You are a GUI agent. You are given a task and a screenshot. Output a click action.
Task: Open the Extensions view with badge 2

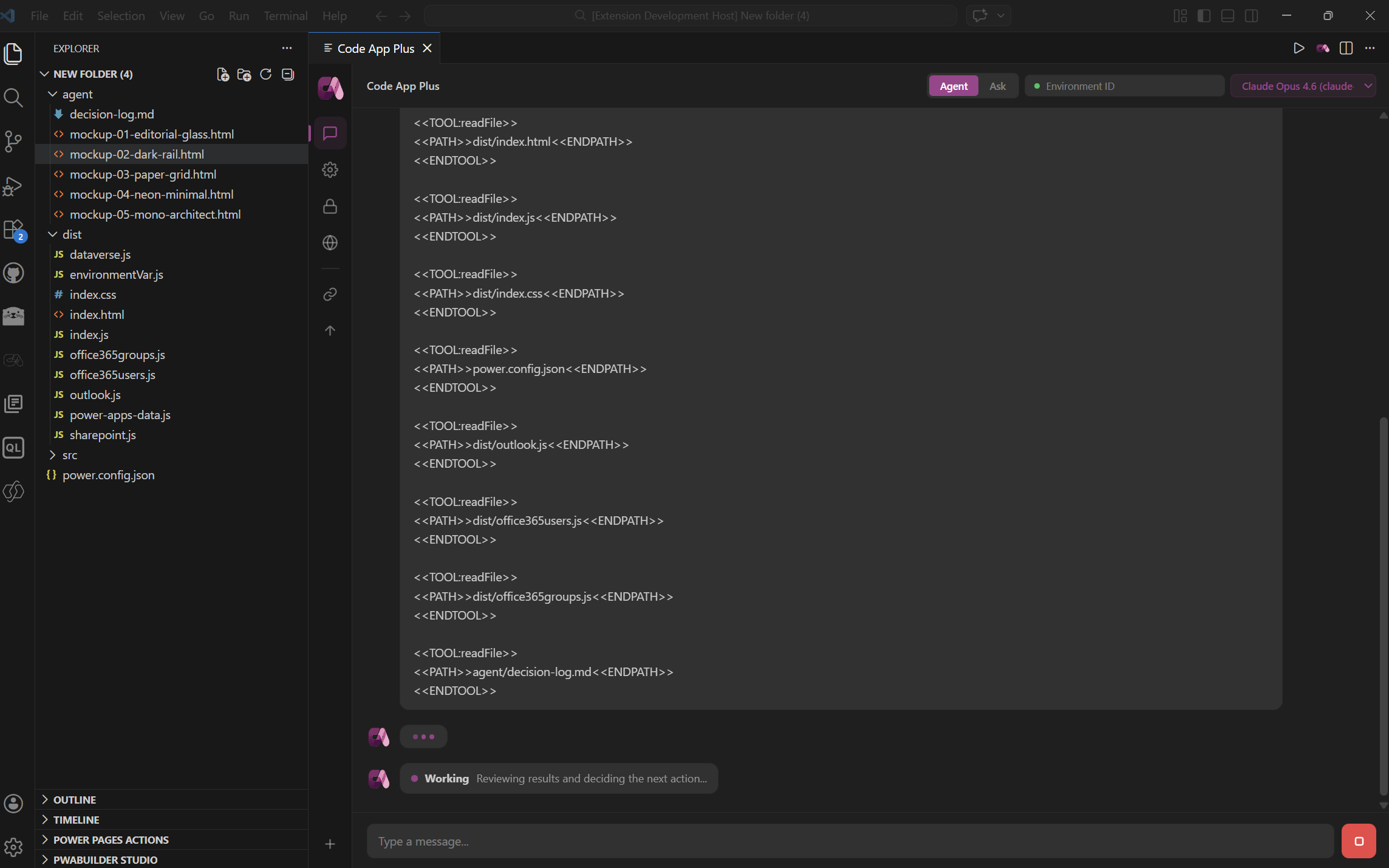tap(13, 230)
